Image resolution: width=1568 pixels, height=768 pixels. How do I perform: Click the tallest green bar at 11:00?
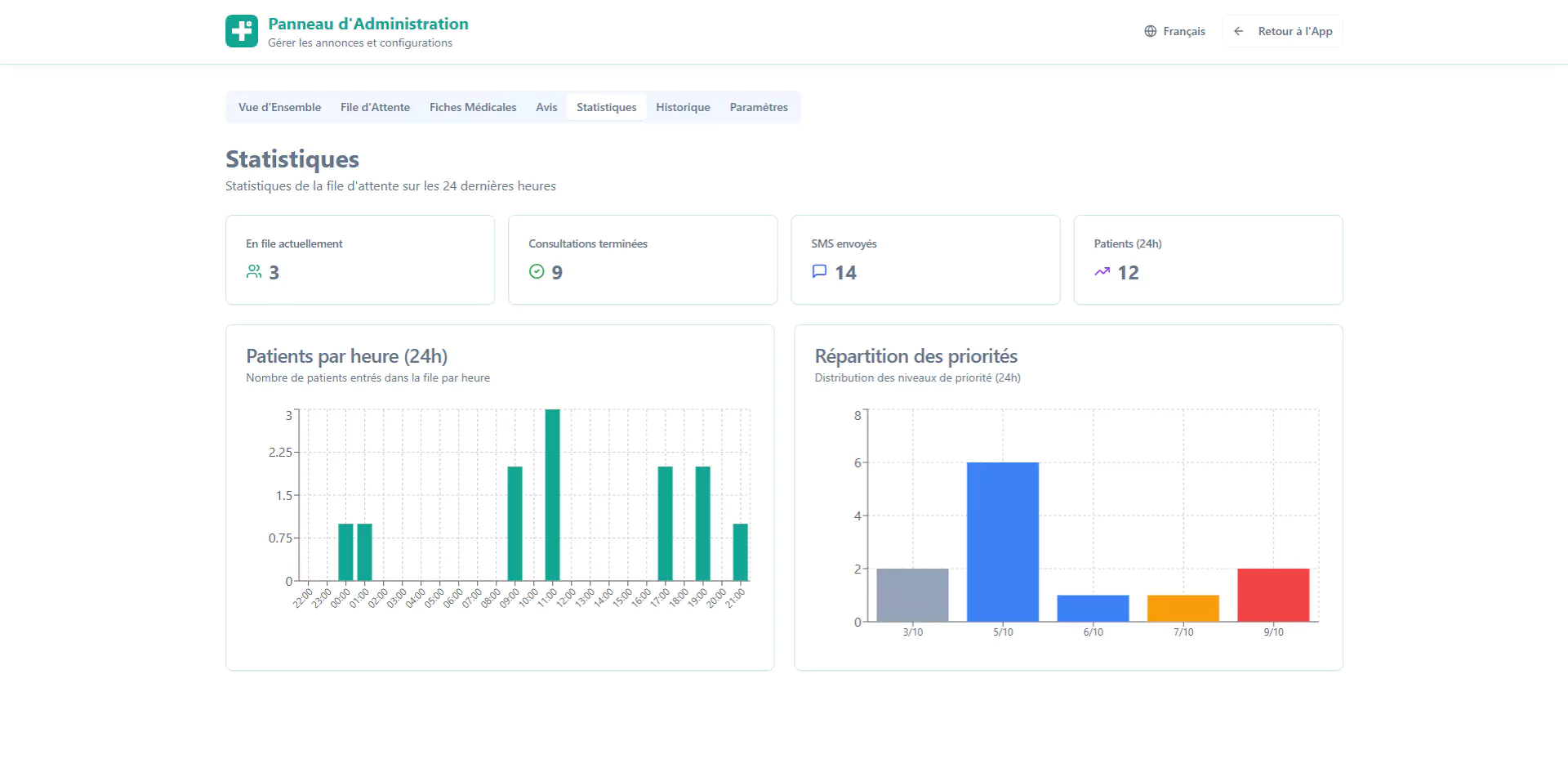552,494
